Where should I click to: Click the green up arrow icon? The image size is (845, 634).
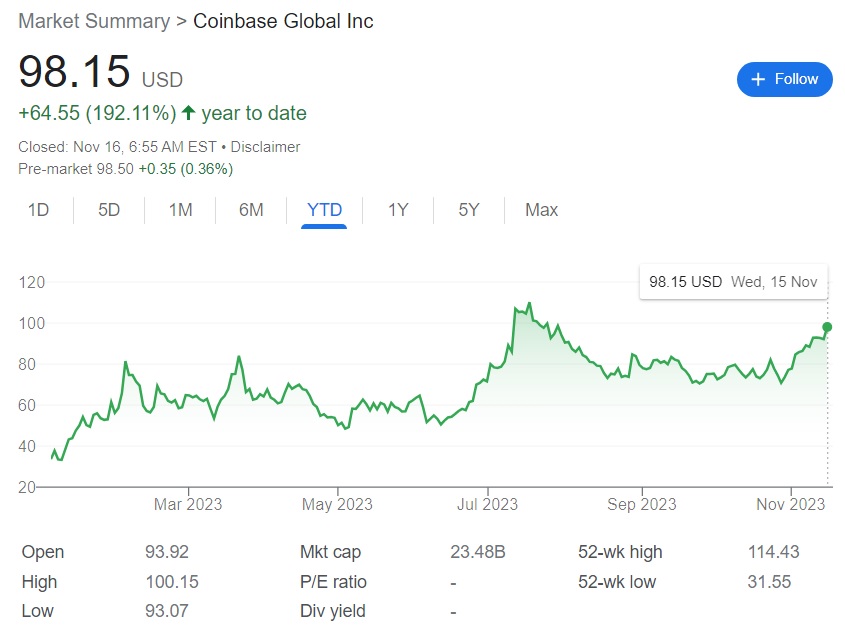[x=188, y=113]
